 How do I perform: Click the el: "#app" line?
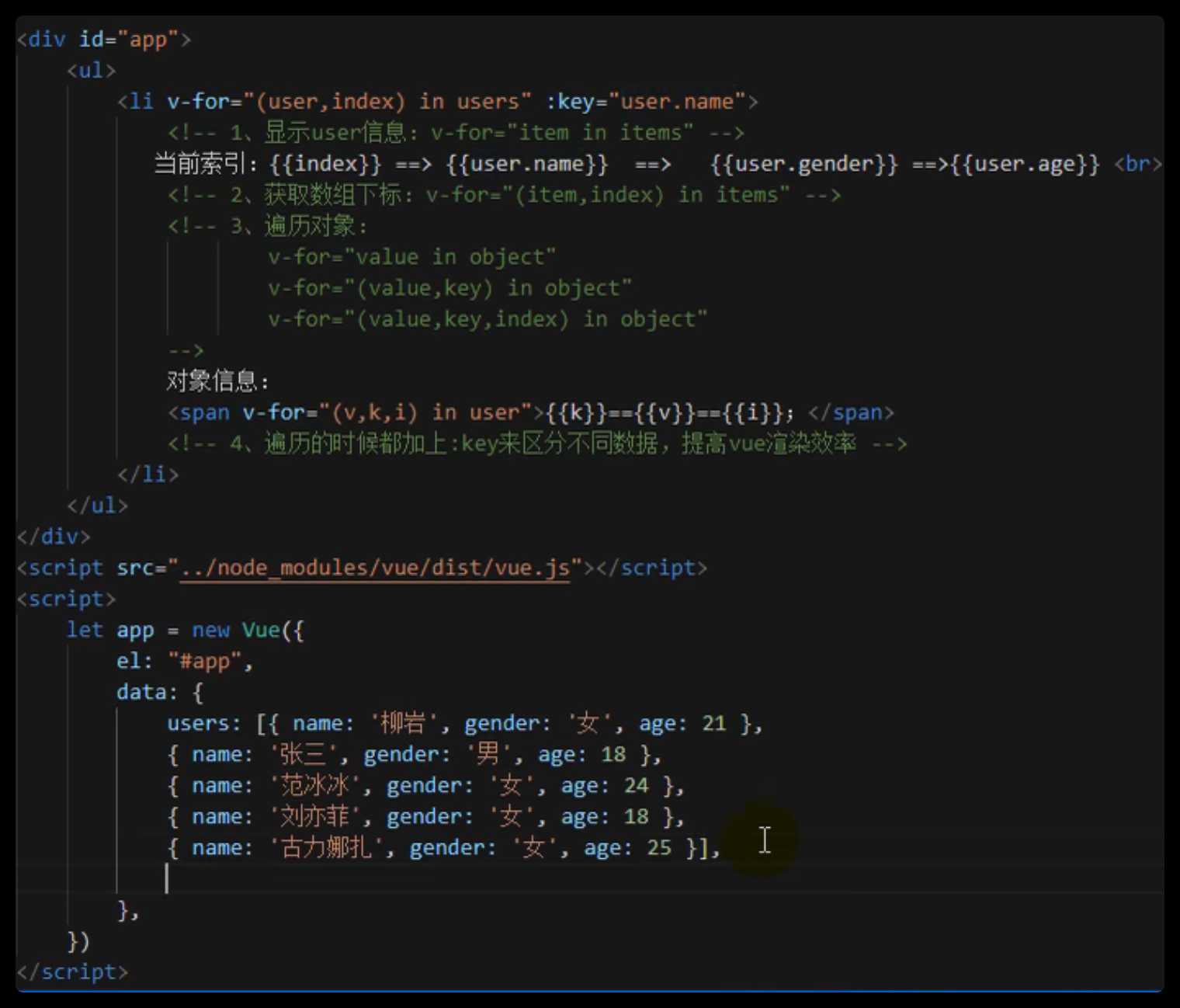pyautogui.click(x=185, y=661)
